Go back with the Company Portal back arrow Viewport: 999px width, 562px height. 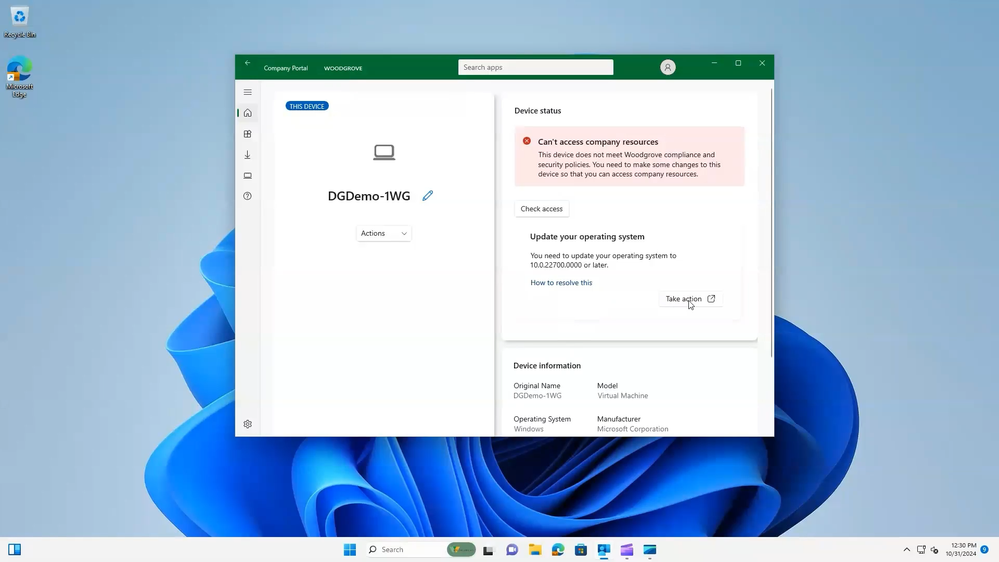(247, 63)
